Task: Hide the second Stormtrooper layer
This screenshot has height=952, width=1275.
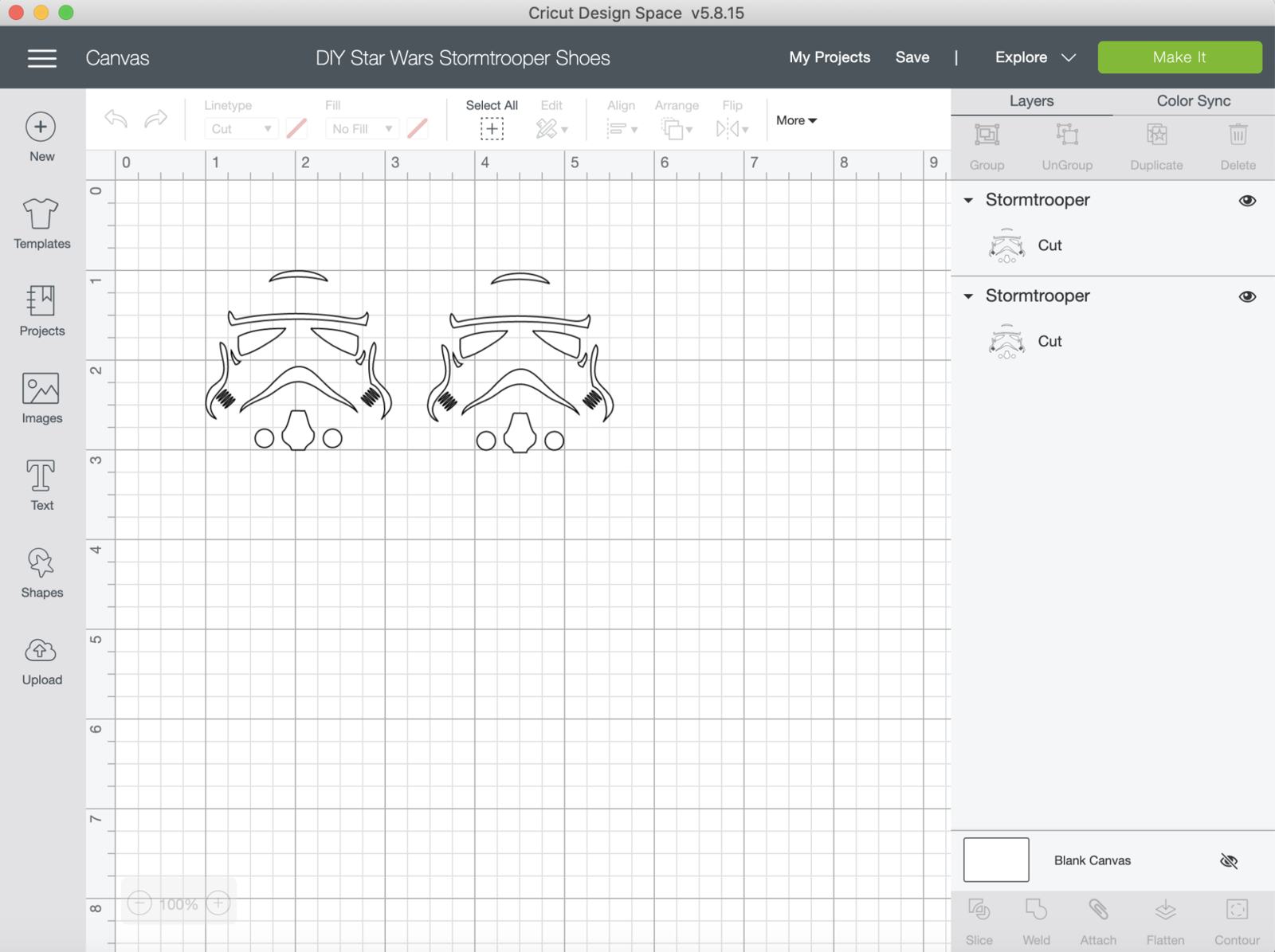Action: click(x=1247, y=296)
